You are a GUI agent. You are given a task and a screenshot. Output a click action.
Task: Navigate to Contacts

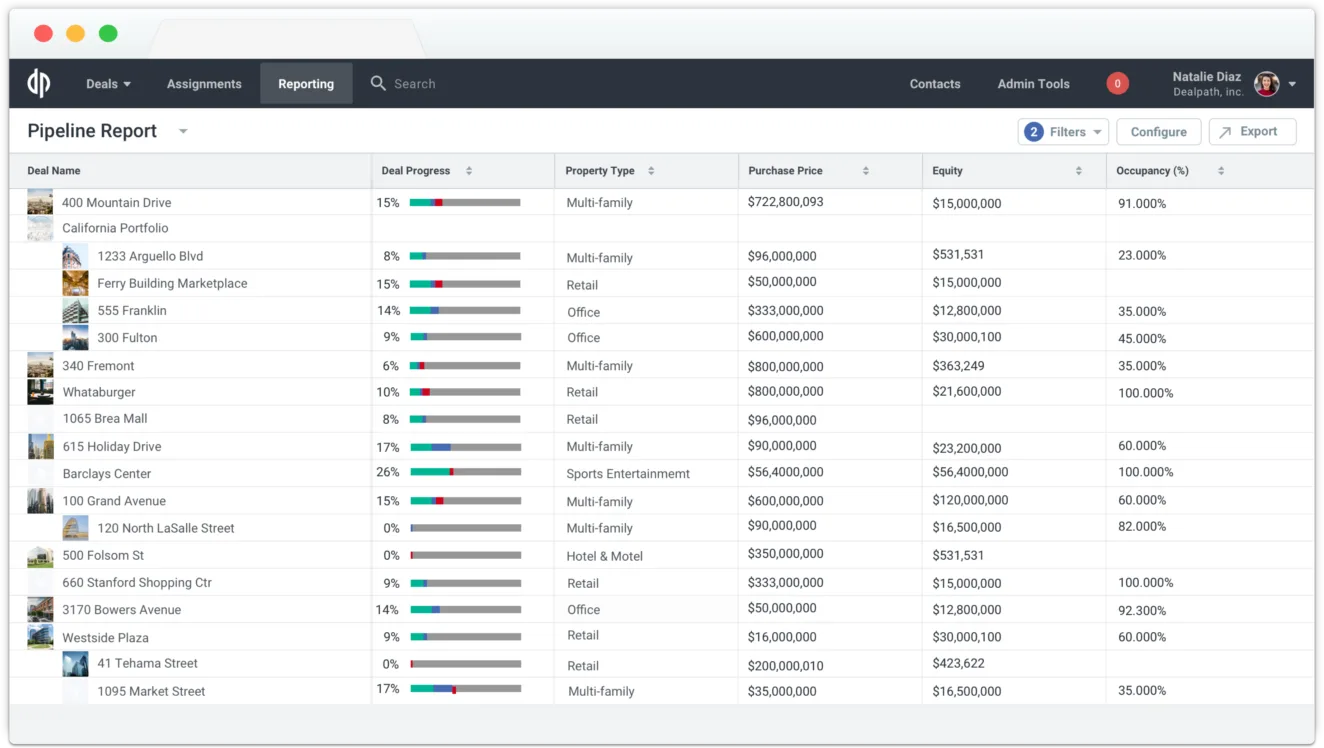click(x=934, y=83)
